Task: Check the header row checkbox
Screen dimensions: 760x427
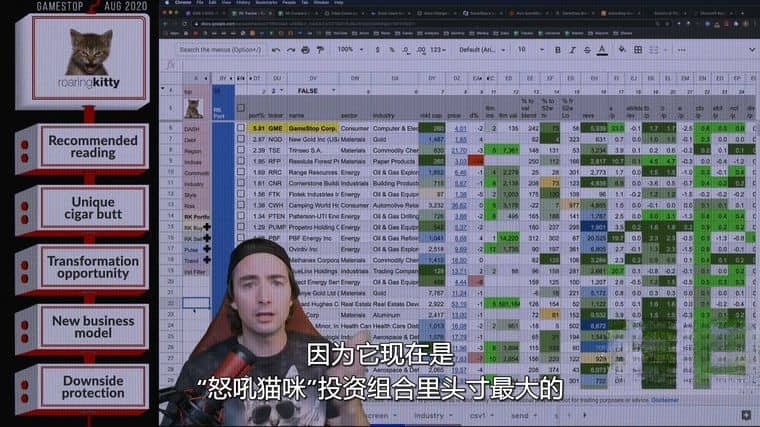Action: pos(240,106)
